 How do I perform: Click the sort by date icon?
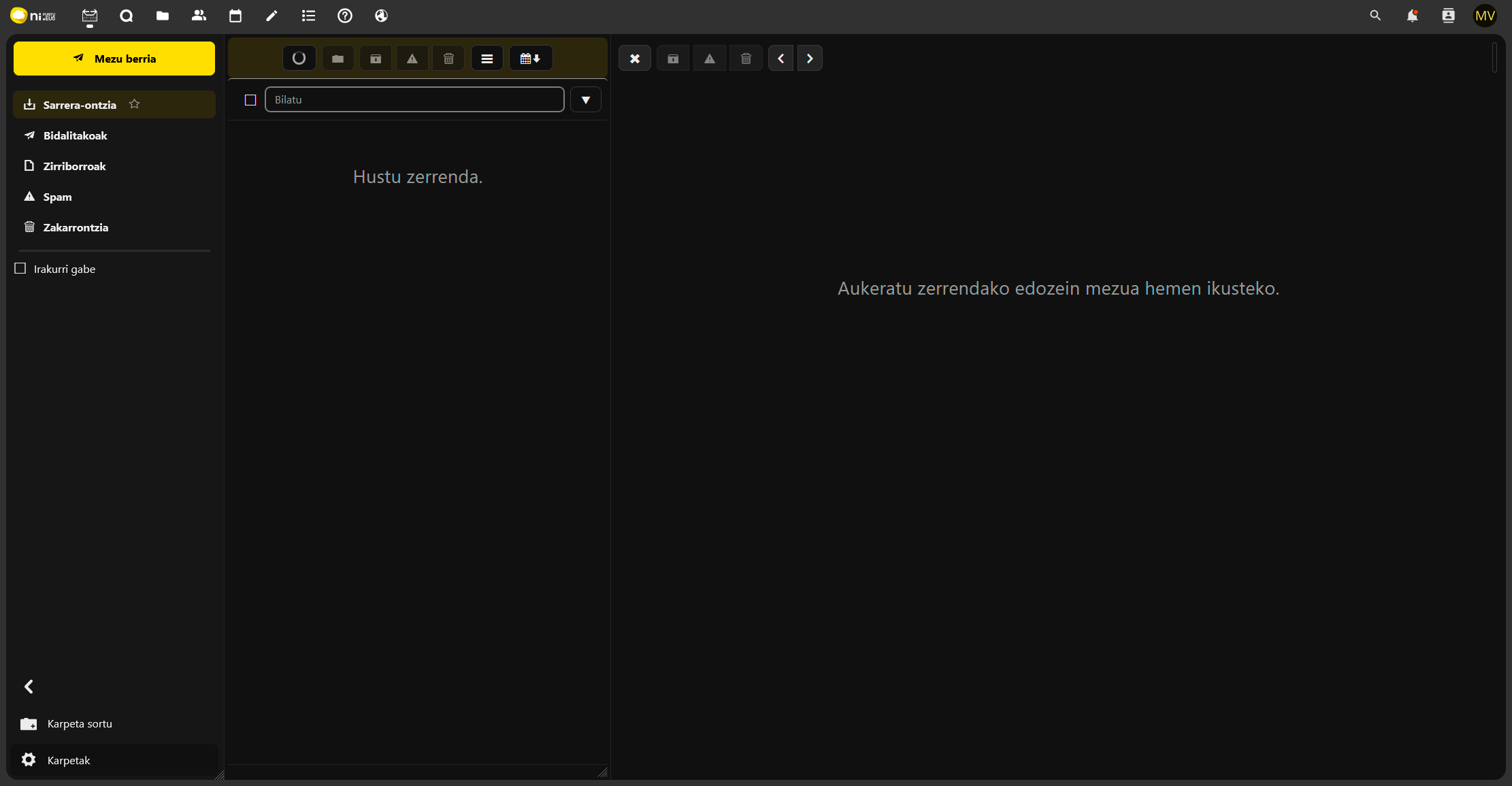click(530, 59)
